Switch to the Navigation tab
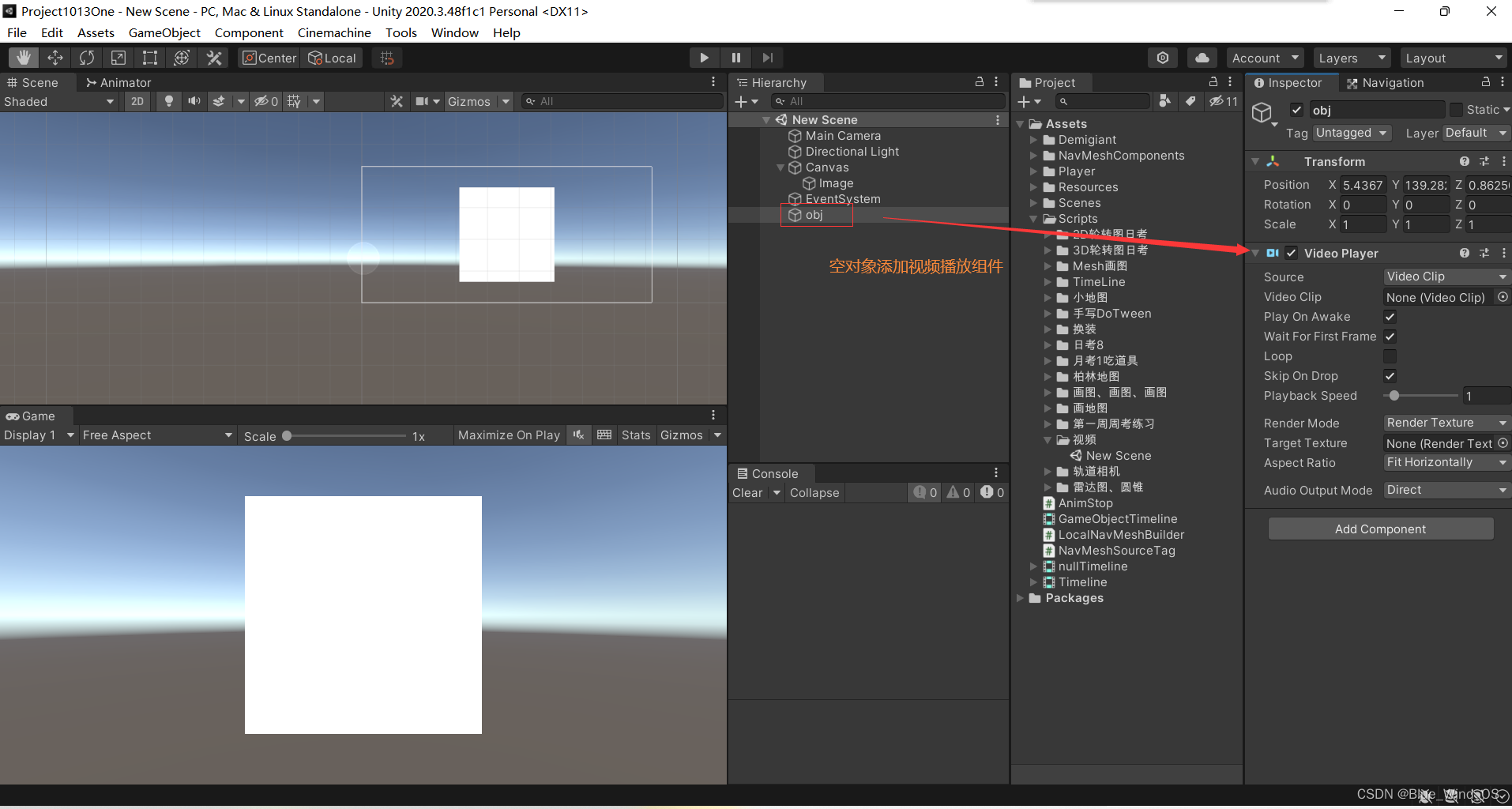 coord(1386,82)
